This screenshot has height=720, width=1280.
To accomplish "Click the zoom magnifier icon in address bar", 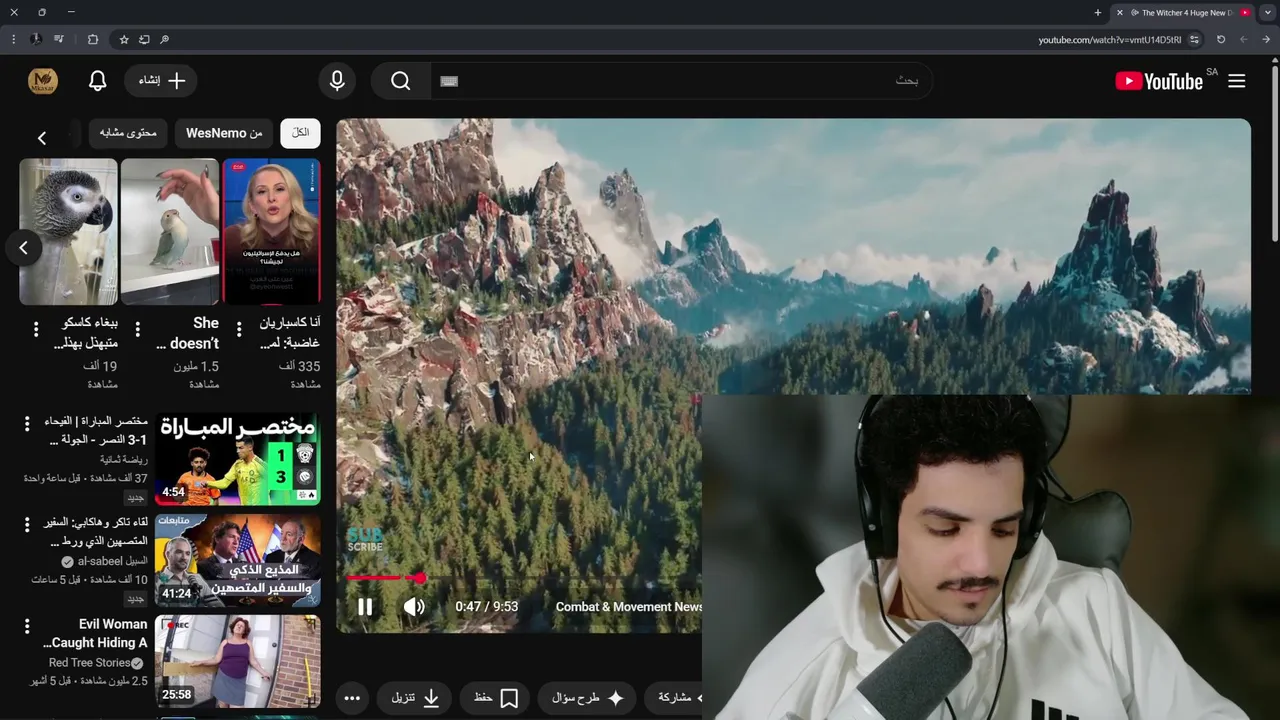I will (164, 40).
